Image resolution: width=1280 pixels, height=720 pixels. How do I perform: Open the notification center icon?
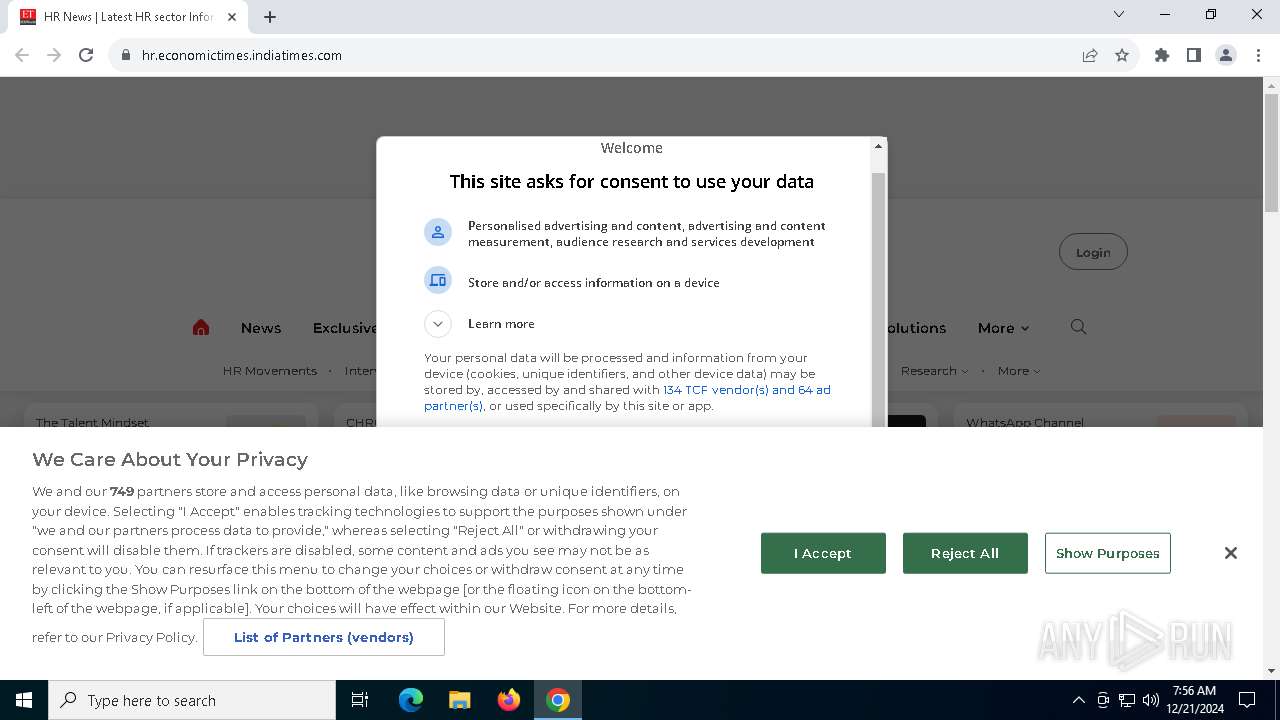[x=1247, y=700]
